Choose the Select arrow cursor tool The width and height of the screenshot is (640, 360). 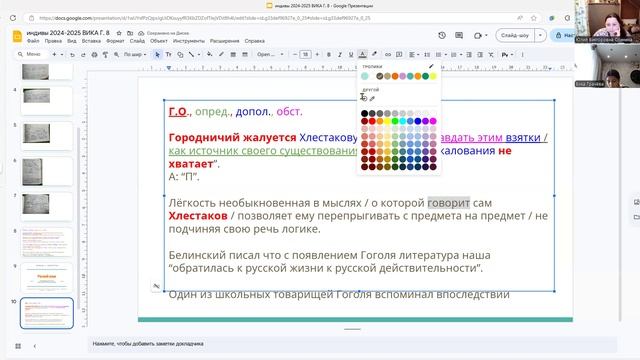point(157,55)
